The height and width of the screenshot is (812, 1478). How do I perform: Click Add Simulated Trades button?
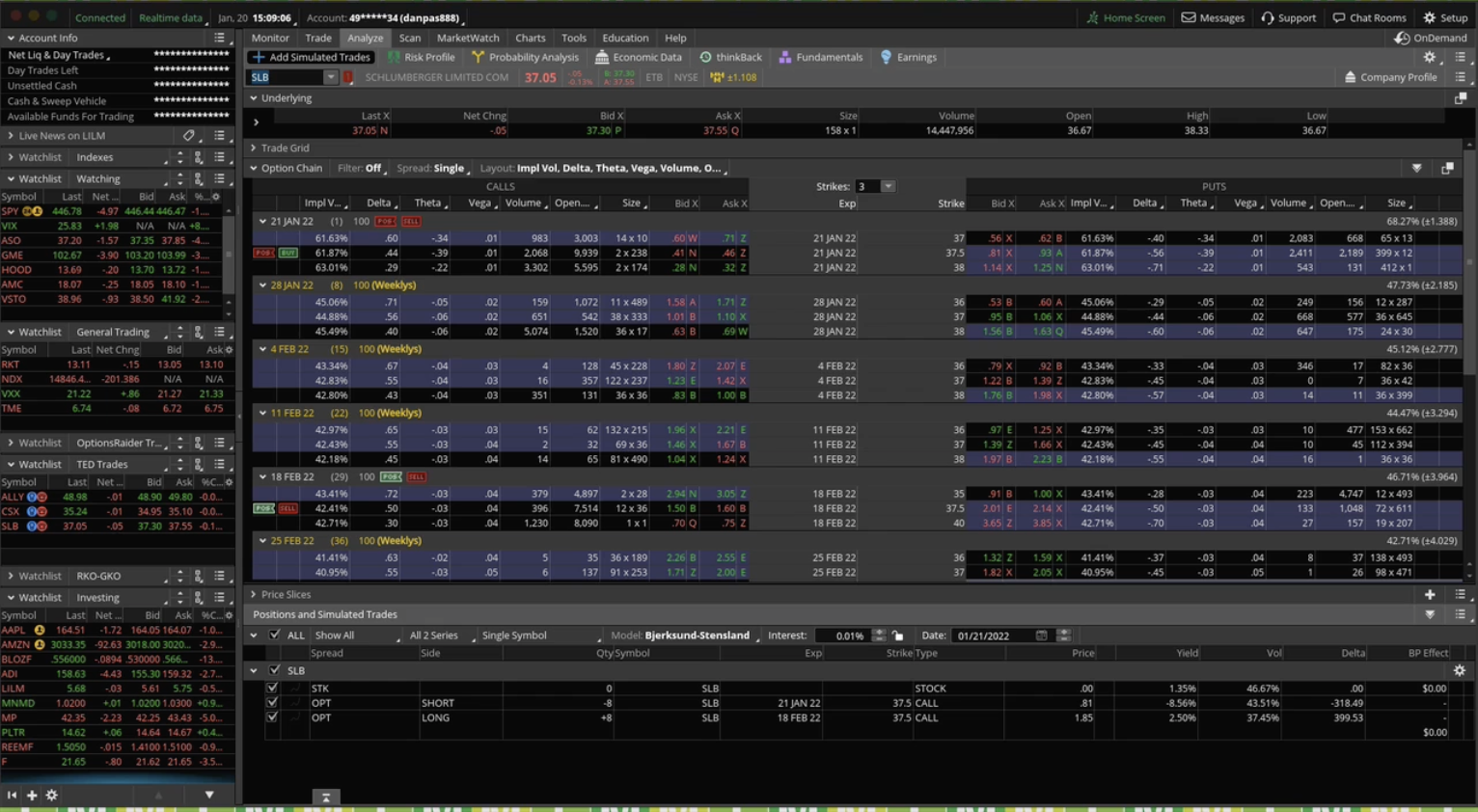(311, 57)
